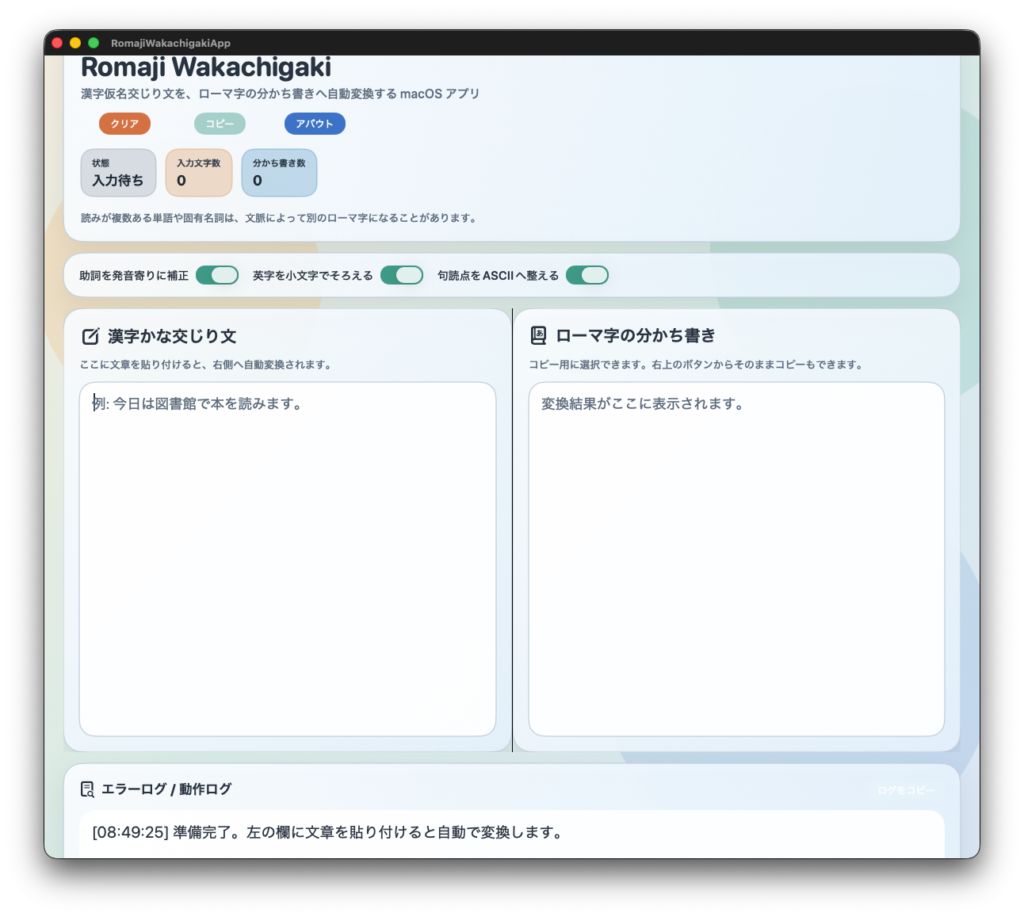Click the Romaji Wakachigaki heading
The height and width of the screenshot is (917, 1024).
click(205, 68)
